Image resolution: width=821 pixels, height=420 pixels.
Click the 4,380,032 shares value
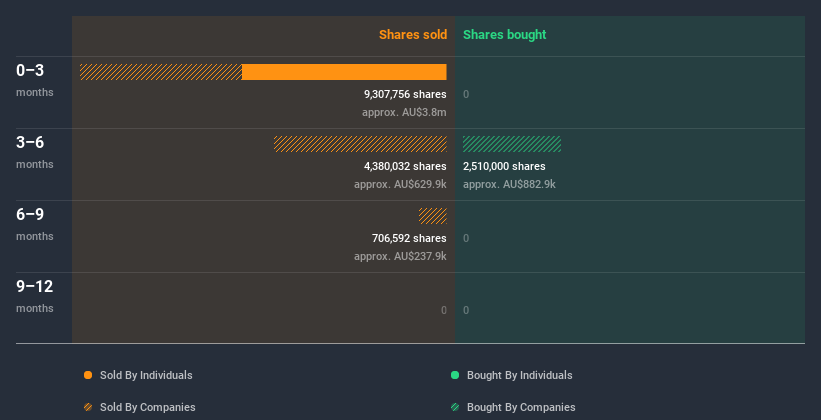(405, 166)
